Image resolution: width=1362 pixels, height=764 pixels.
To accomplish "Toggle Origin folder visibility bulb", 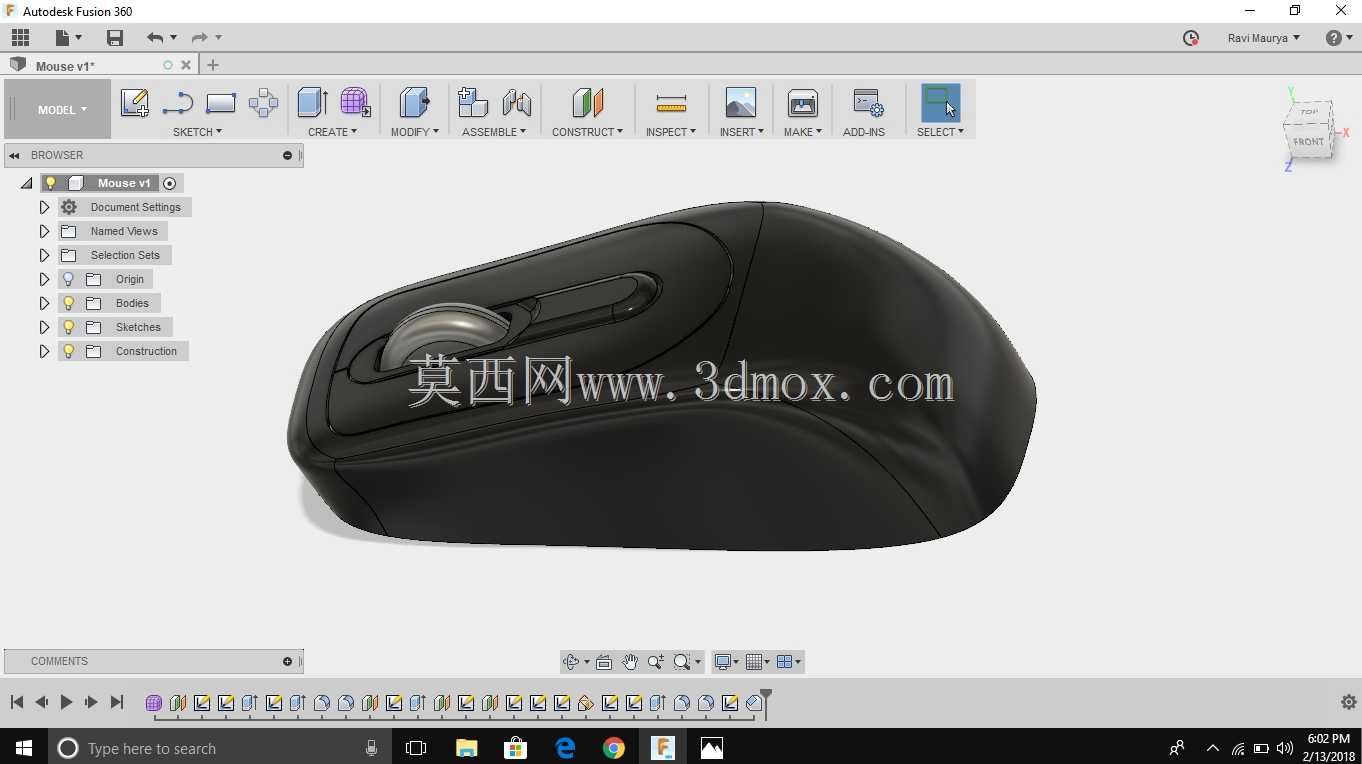I will click(68, 279).
